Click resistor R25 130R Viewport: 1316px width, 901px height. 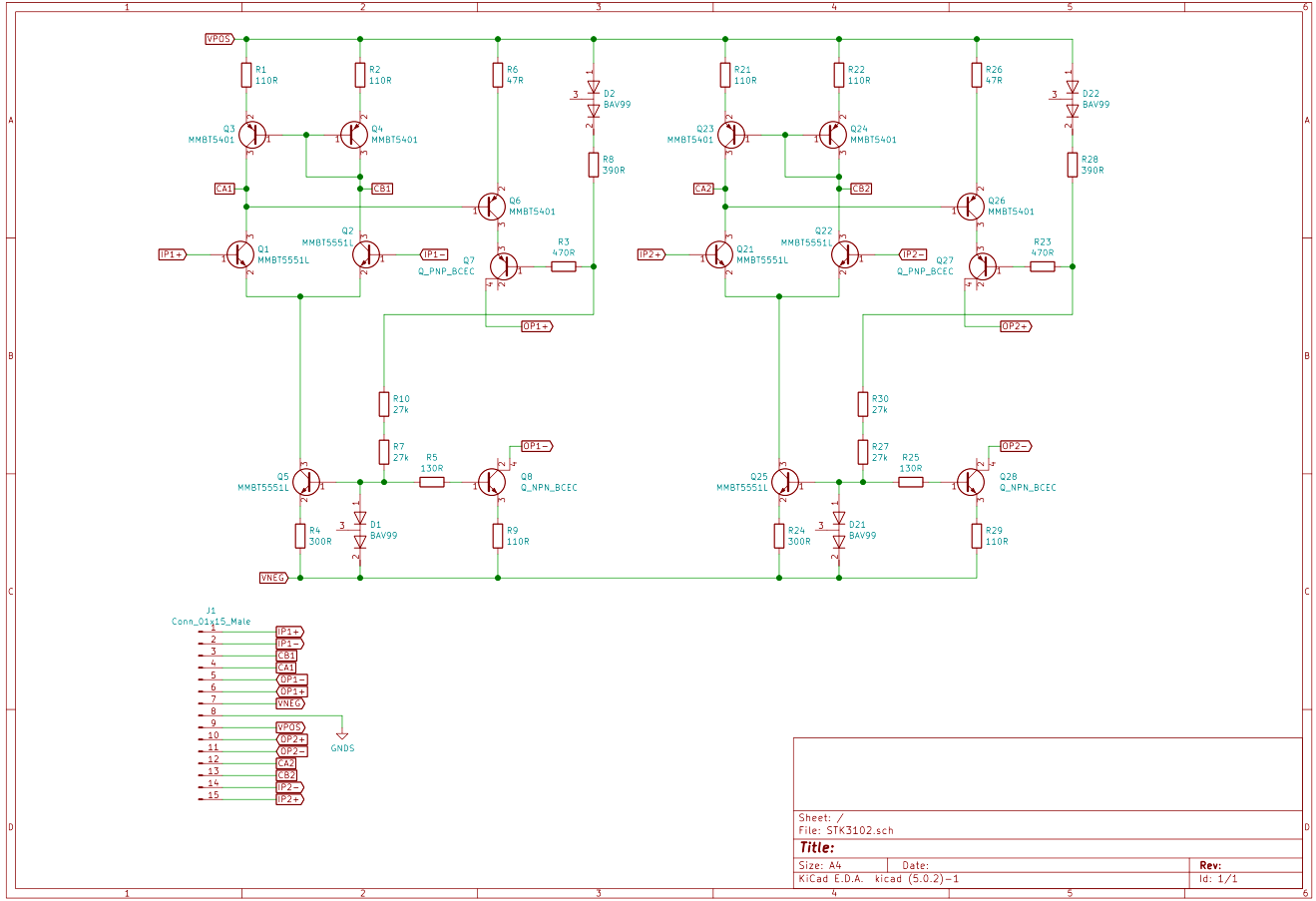pos(911,482)
